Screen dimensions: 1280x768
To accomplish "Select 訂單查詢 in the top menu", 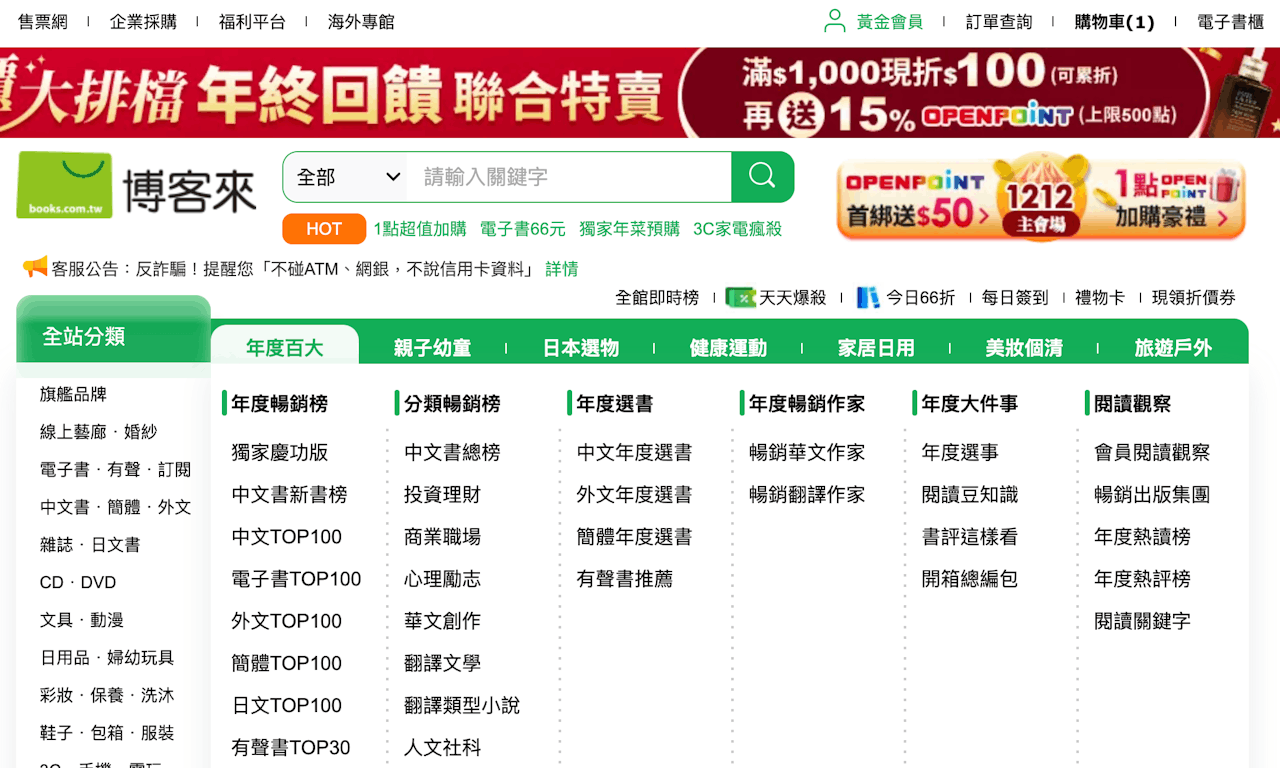I will [997, 21].
